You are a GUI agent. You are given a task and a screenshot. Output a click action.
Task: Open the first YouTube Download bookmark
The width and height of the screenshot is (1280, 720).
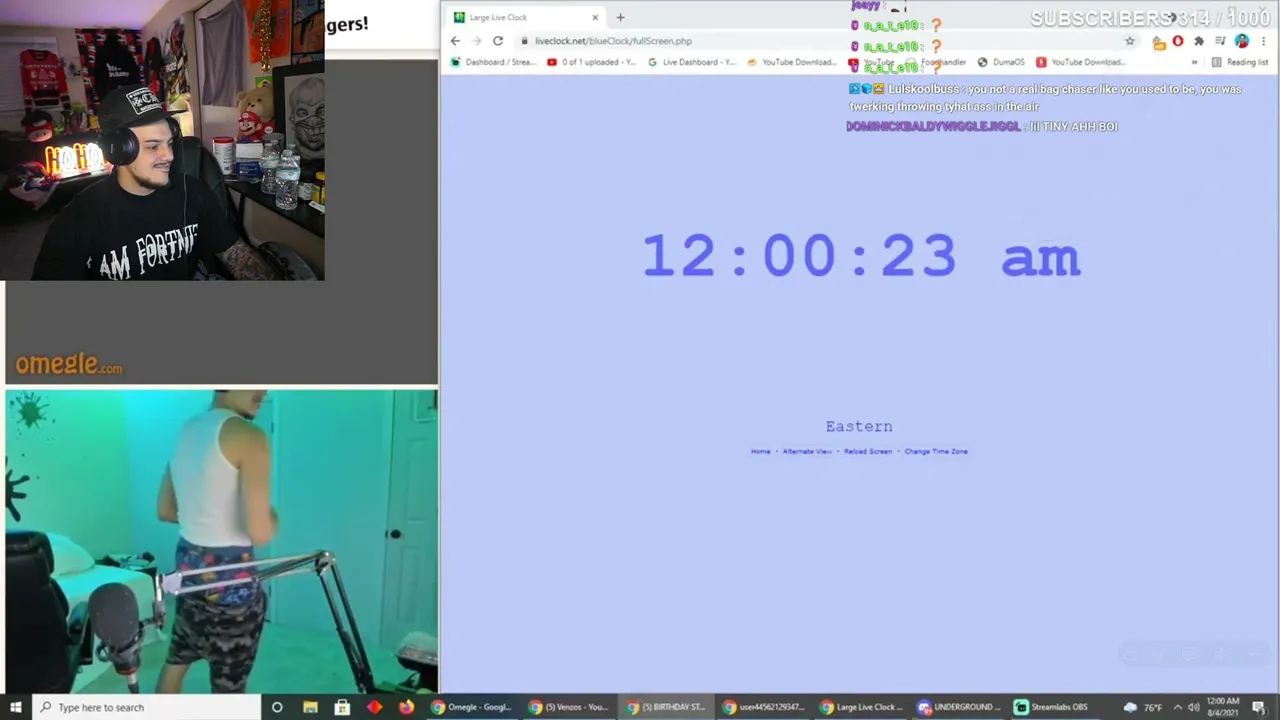click(791, 62)
